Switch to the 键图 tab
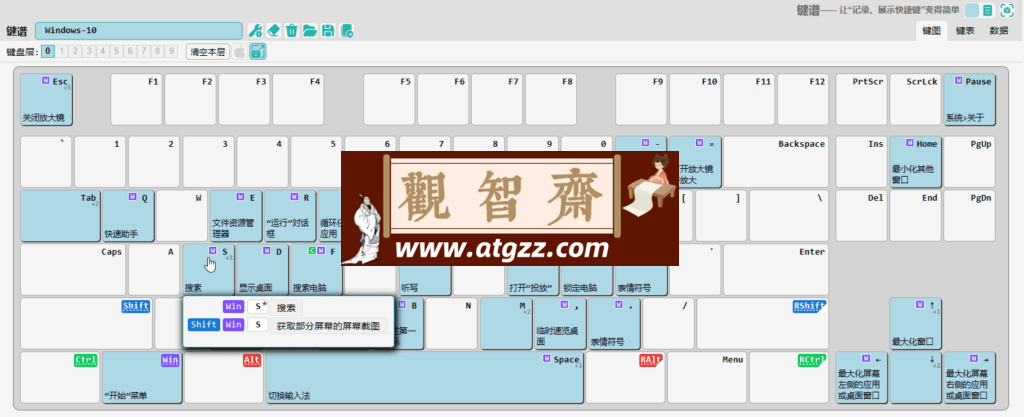This screenshot has width=1024, height=417. [931, 31]
